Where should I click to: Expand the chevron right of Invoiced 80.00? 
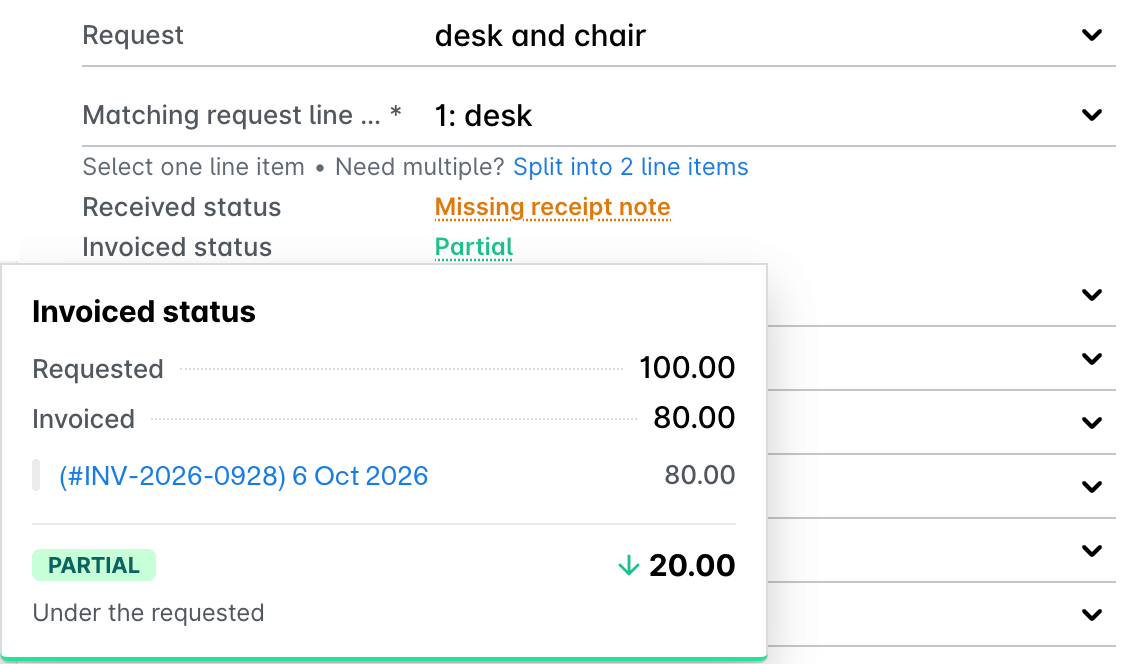point(1092,422)
